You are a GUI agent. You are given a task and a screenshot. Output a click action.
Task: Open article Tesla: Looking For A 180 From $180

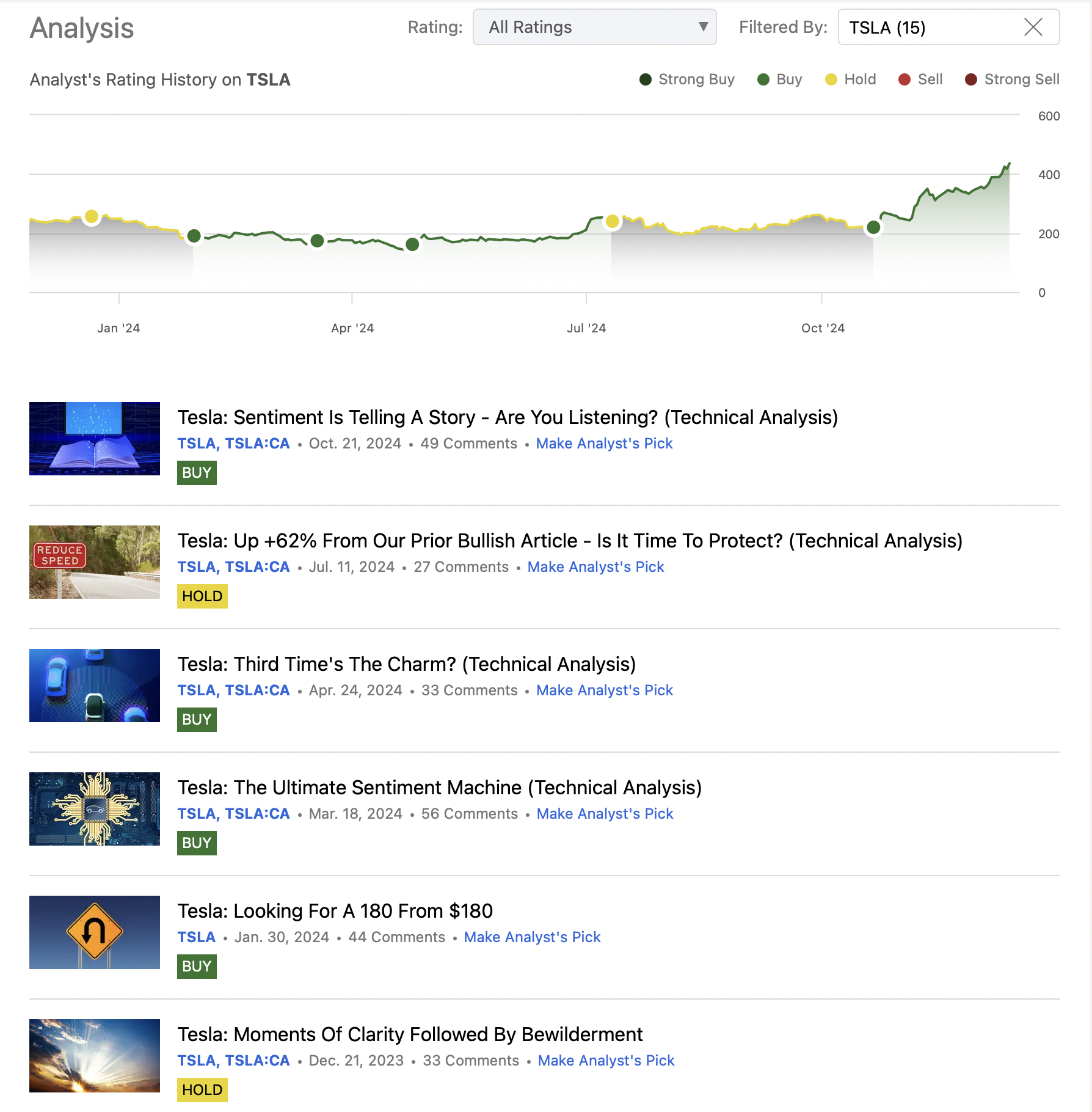335,911
